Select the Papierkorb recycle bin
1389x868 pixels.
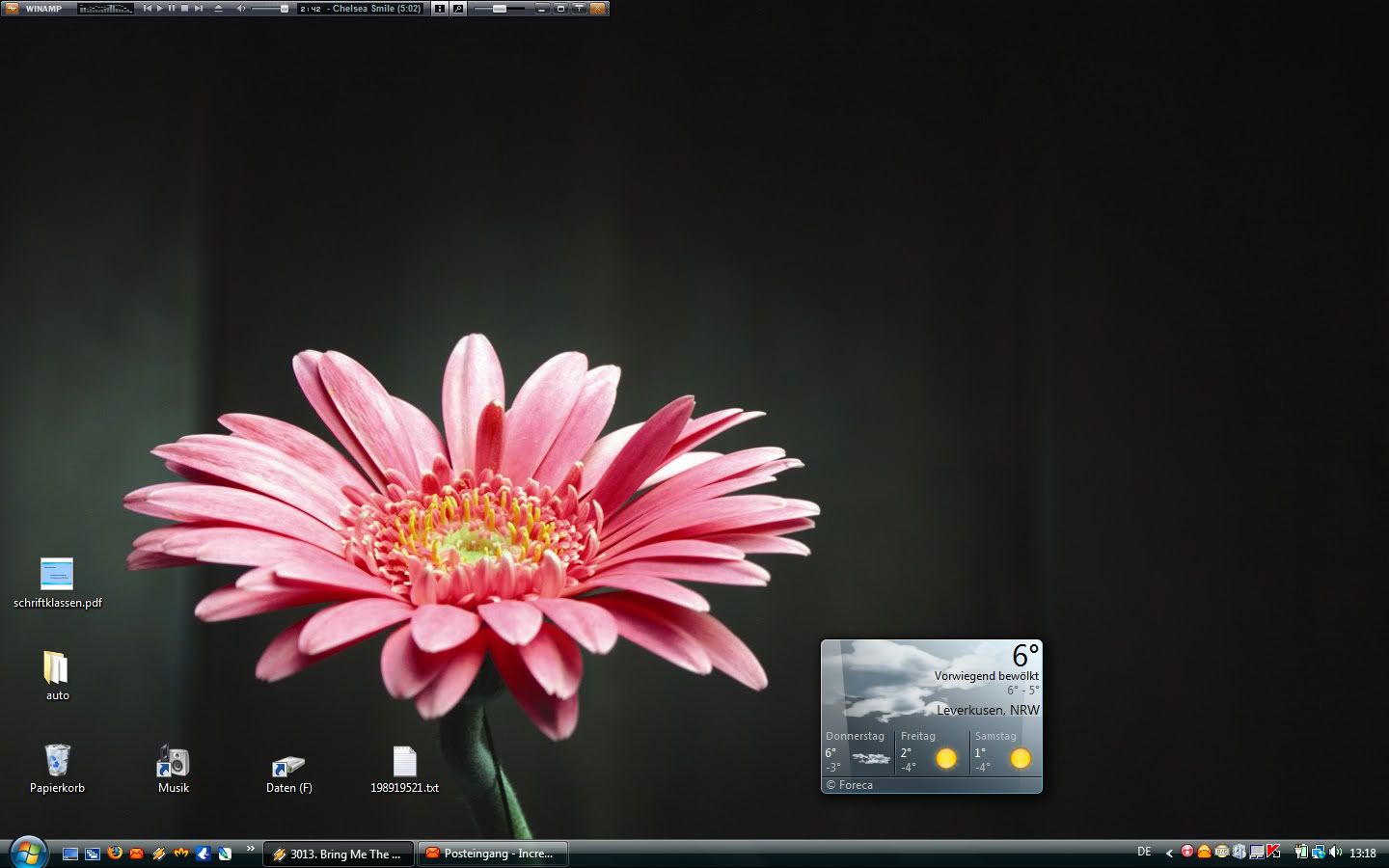[x=57, y=761]
